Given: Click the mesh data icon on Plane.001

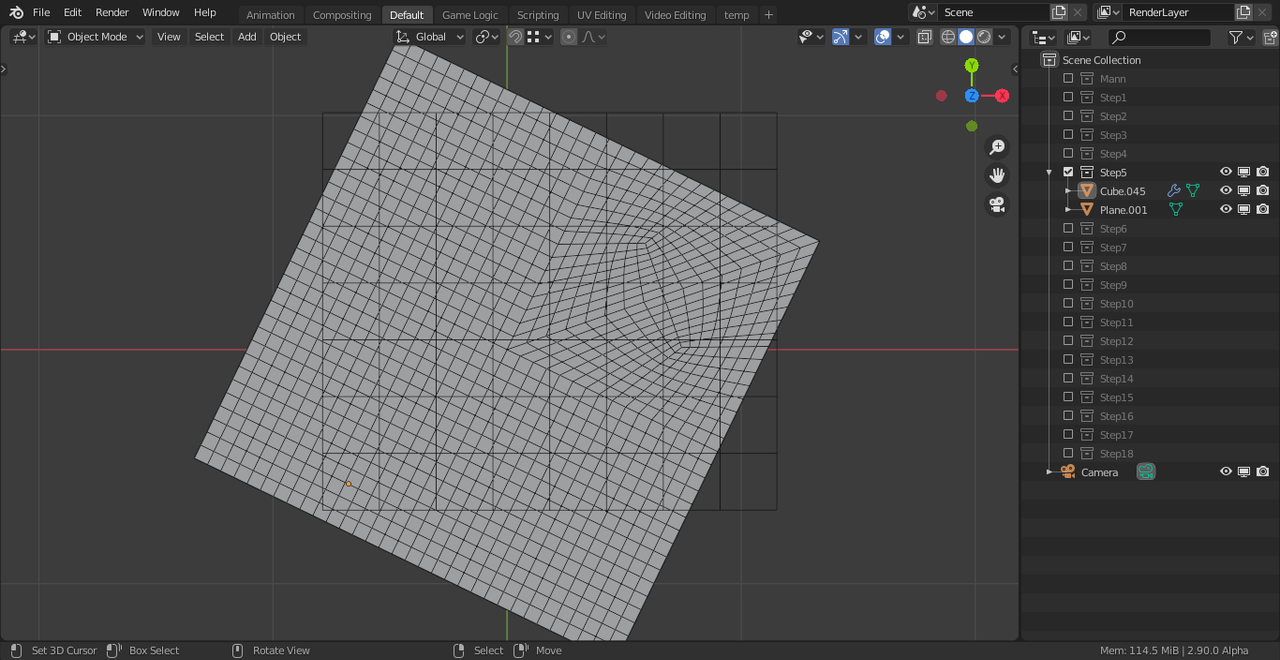Looking at the screenshot, I should 1176,210.
